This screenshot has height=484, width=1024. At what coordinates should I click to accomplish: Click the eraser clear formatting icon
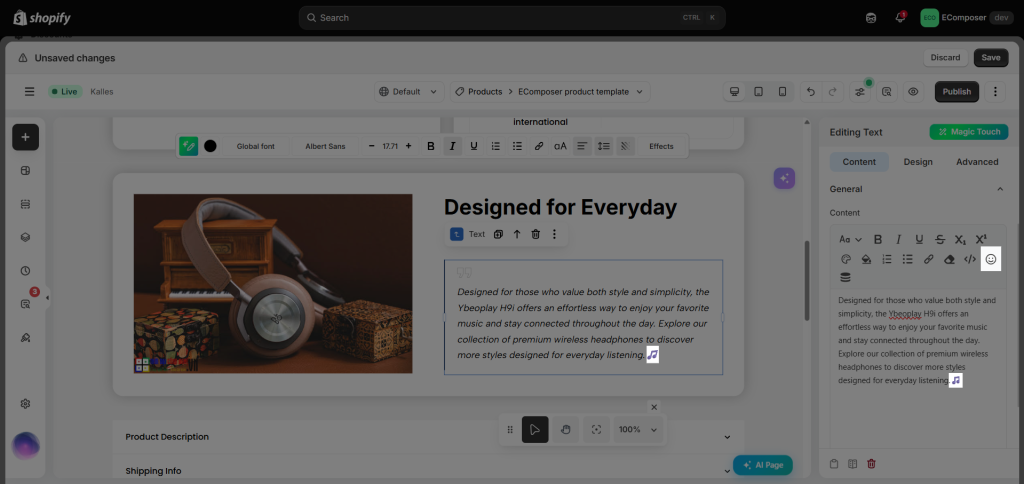click(950, 259)
